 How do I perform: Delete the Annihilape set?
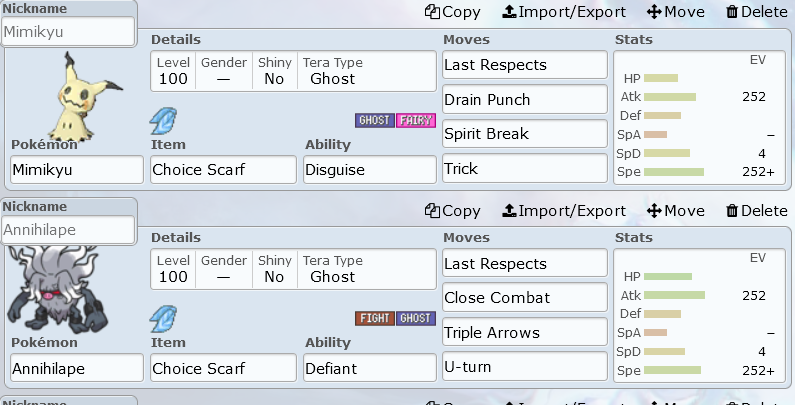point(756,210)
